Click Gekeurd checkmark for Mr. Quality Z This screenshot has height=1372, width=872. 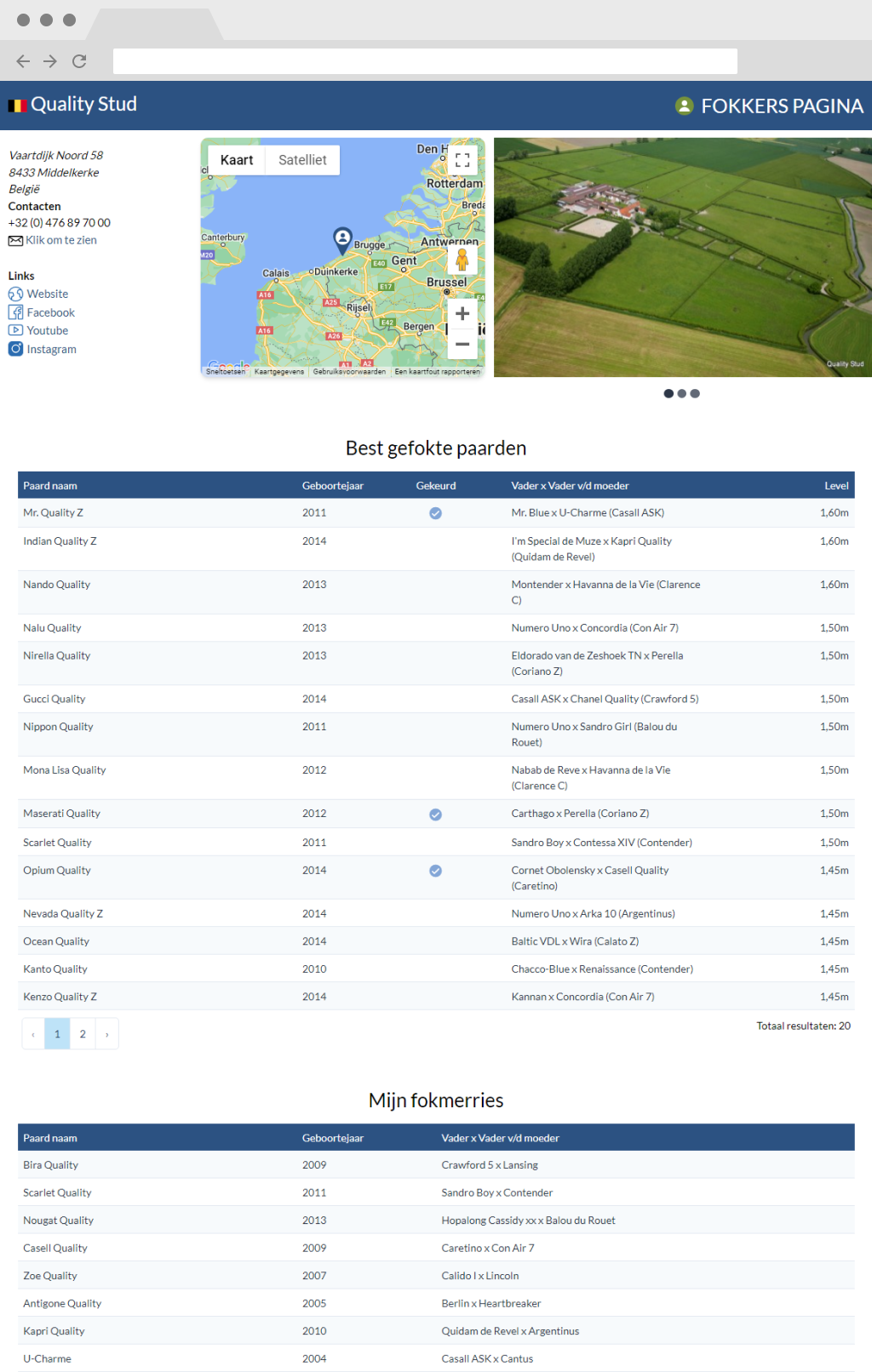point(435,513)
